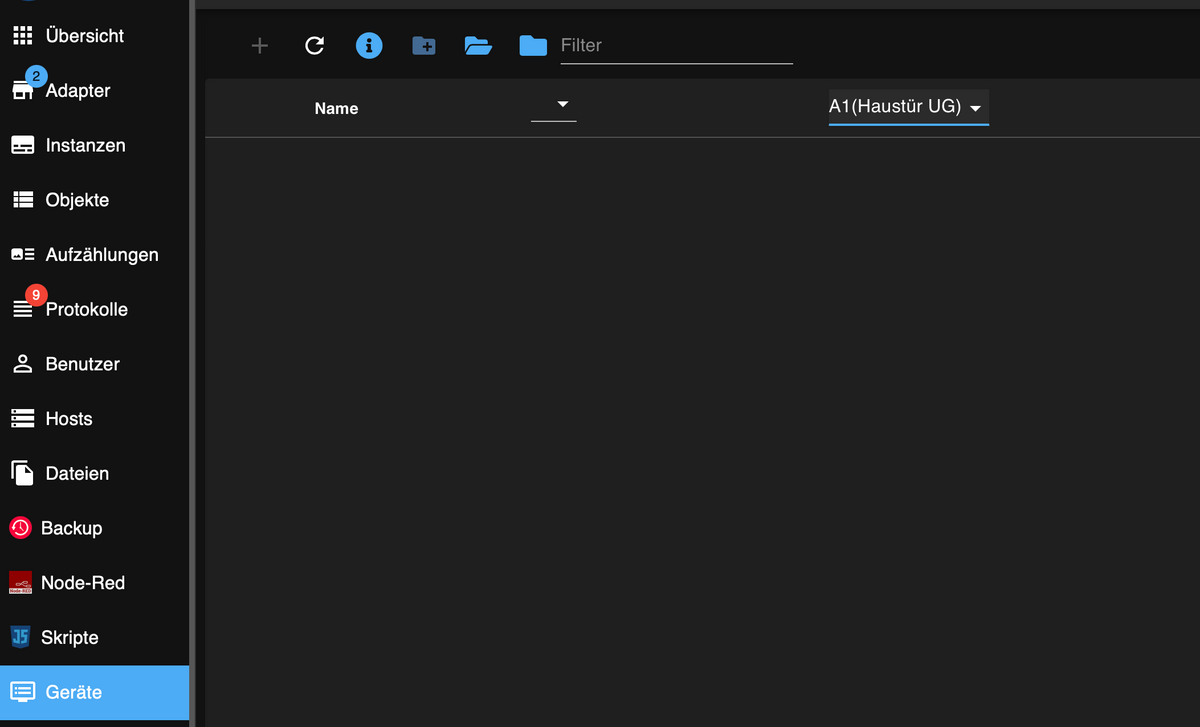The height and width of the screenshot is (727, 1200).
Task: Click the Adapter store icon
Action: pyautogui.click(x=22, y=91)
